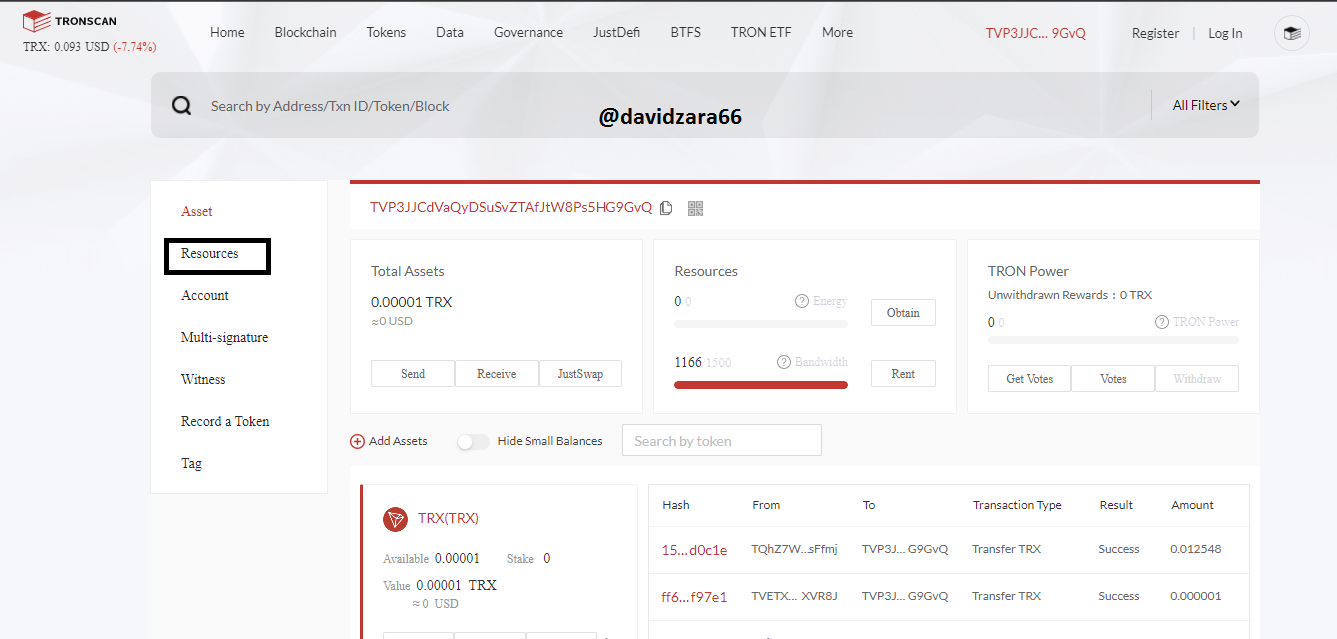Click the Total Assets value 0.00001 TRX
The width and height of the screenshot is (1337, 639).
point(411,302)
